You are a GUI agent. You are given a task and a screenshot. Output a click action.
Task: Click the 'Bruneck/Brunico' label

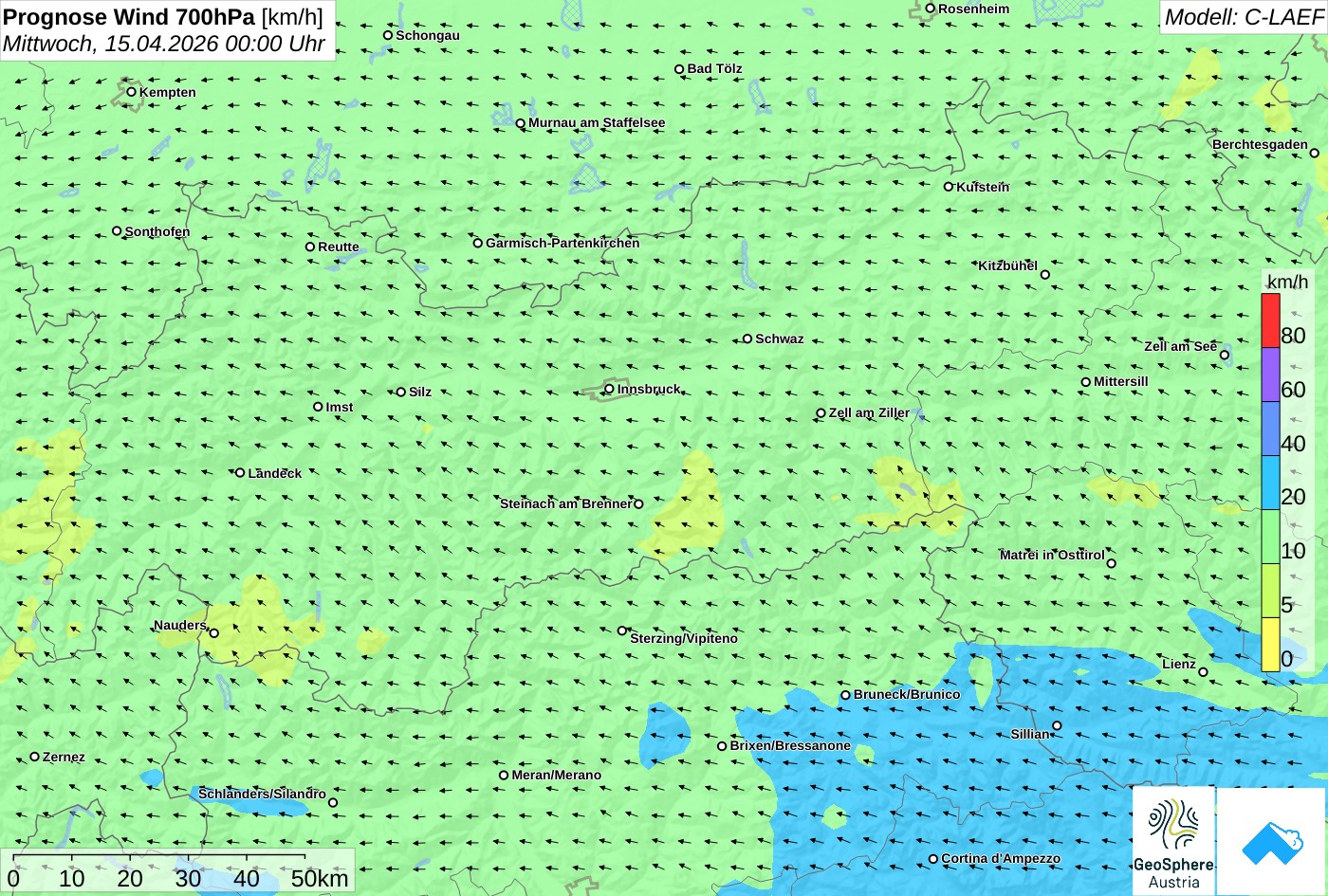(x=907, y=694)
